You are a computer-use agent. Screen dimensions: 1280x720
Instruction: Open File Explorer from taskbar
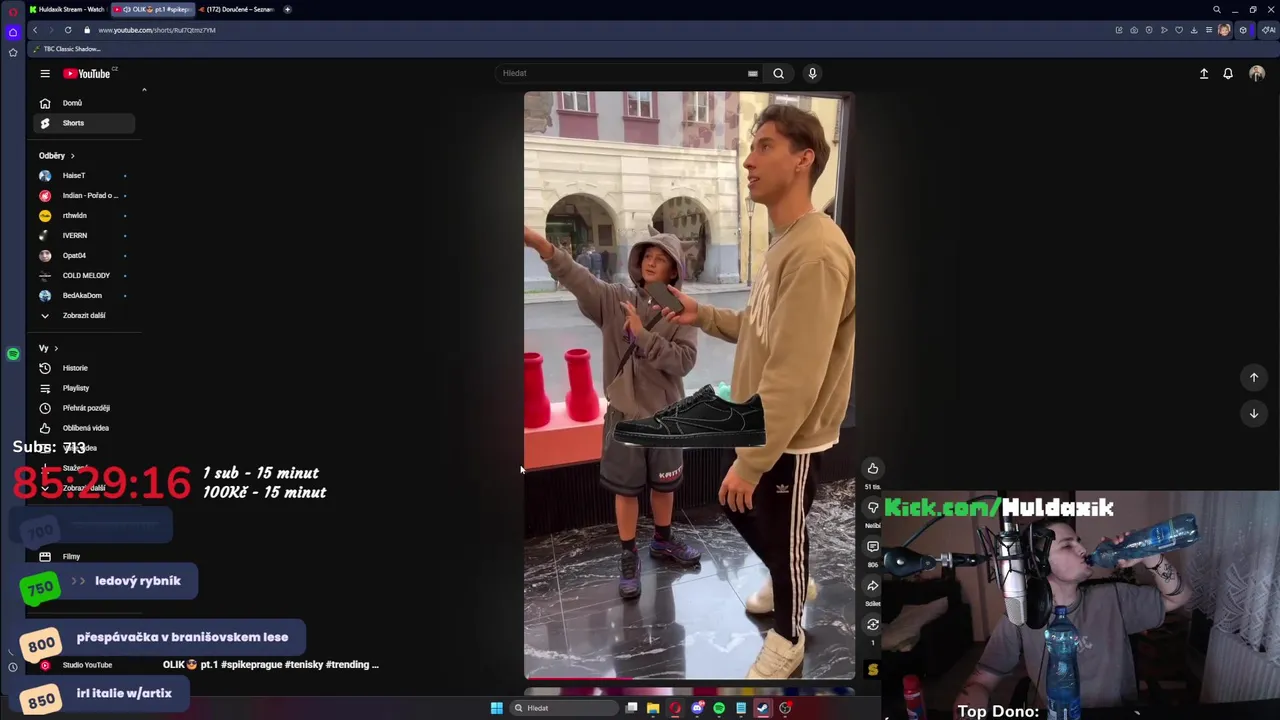pos(653,708)
